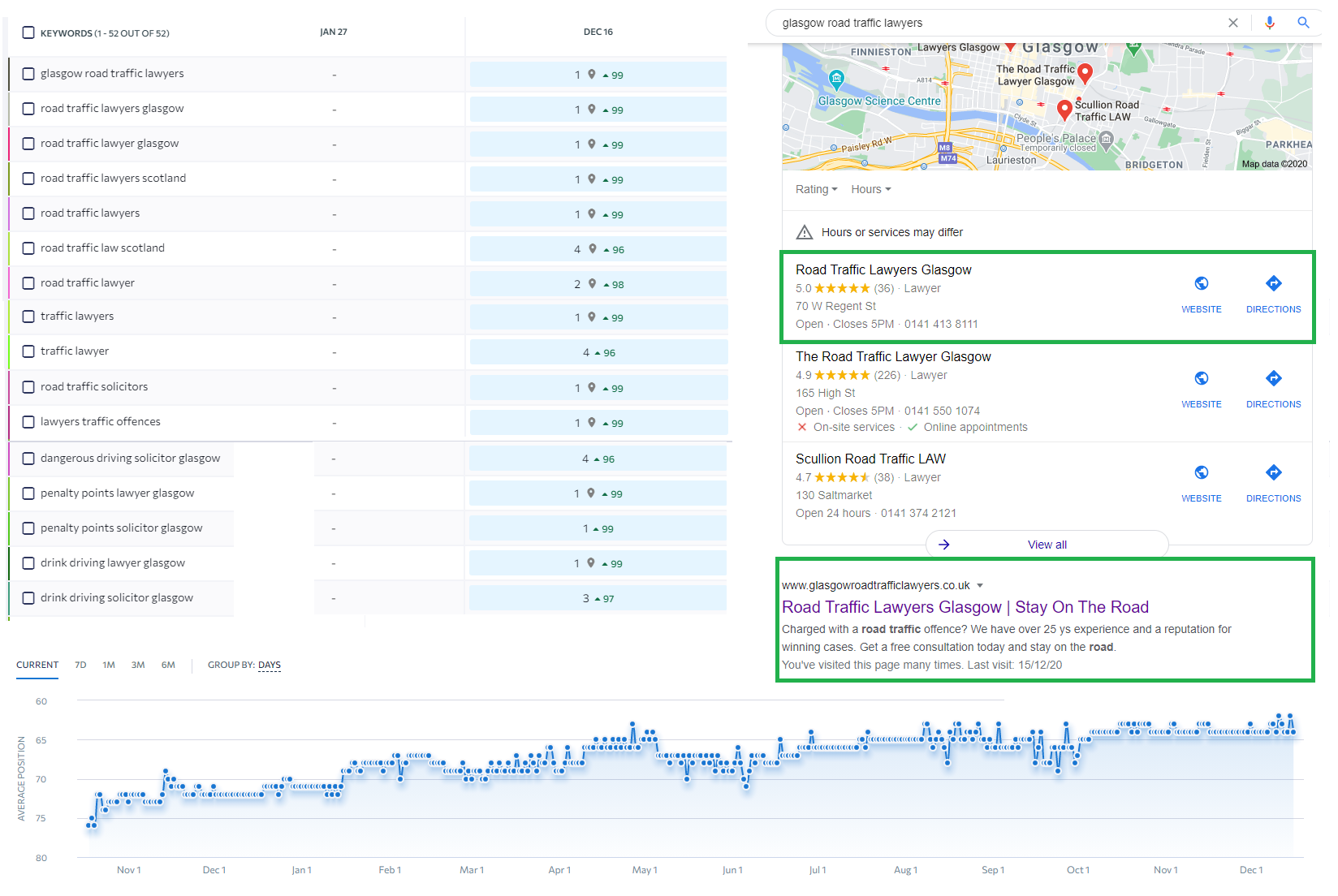Select checkbox for road traffic lawyers scotland

coord(28,179)
